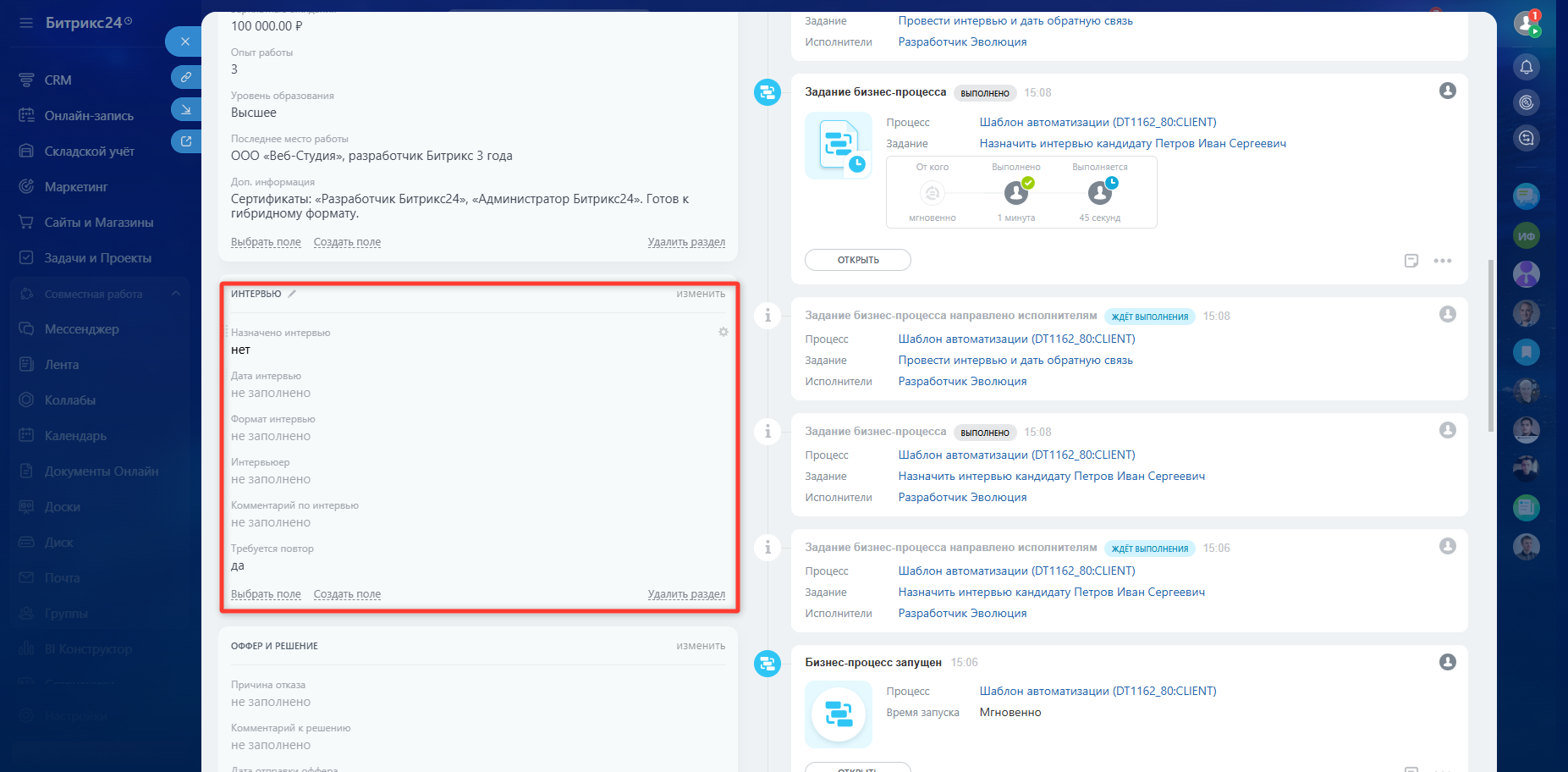Open chat search icon in right panel
Viewport: 1568px width, 772px height.
pos(1527,138)
